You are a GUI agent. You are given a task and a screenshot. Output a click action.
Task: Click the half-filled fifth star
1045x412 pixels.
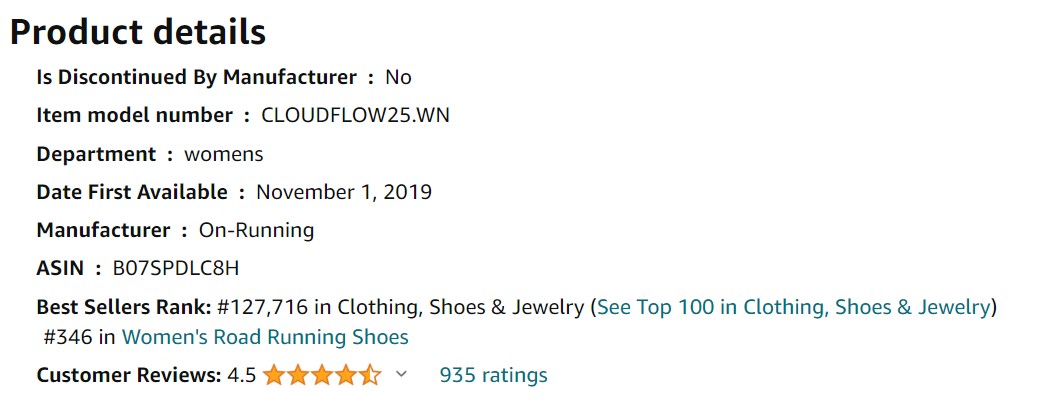point(370,376)
